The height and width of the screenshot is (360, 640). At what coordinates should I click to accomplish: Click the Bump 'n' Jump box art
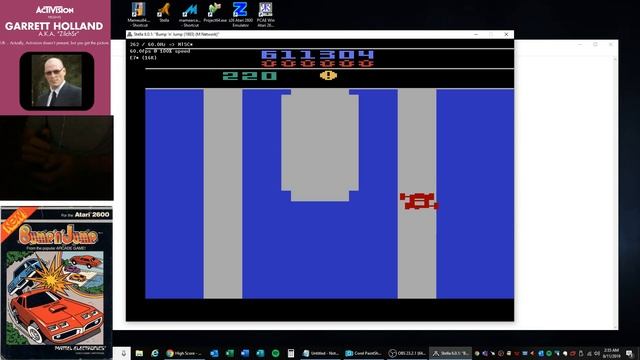pyautogui.click(x=57, y=283)
